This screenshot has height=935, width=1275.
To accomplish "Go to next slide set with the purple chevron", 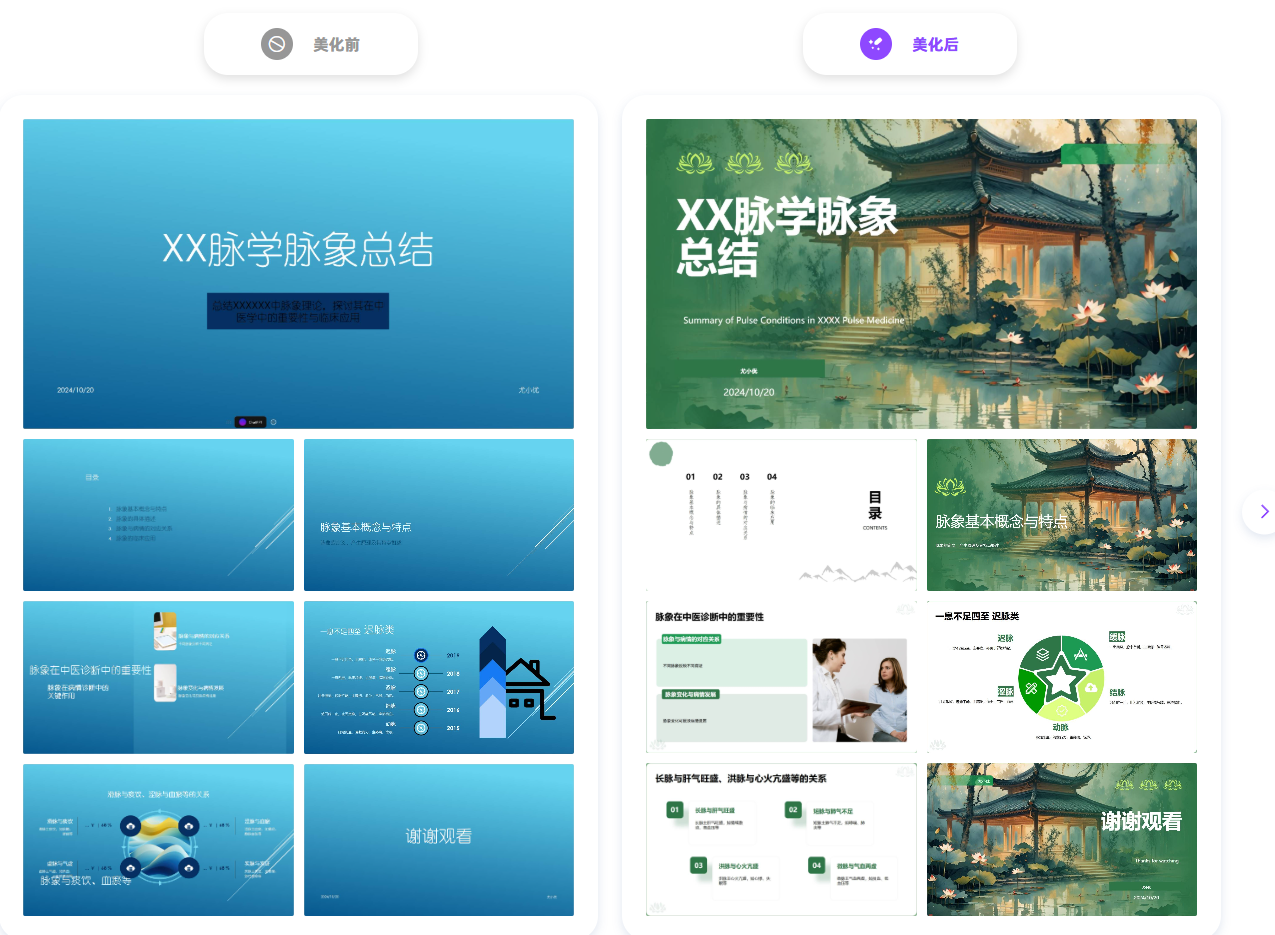I will (1264, 511).
